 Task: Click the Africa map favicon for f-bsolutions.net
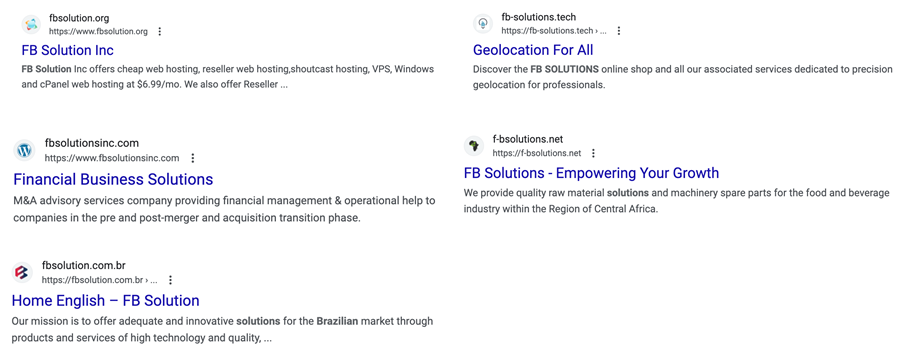(x=474, y=146)
